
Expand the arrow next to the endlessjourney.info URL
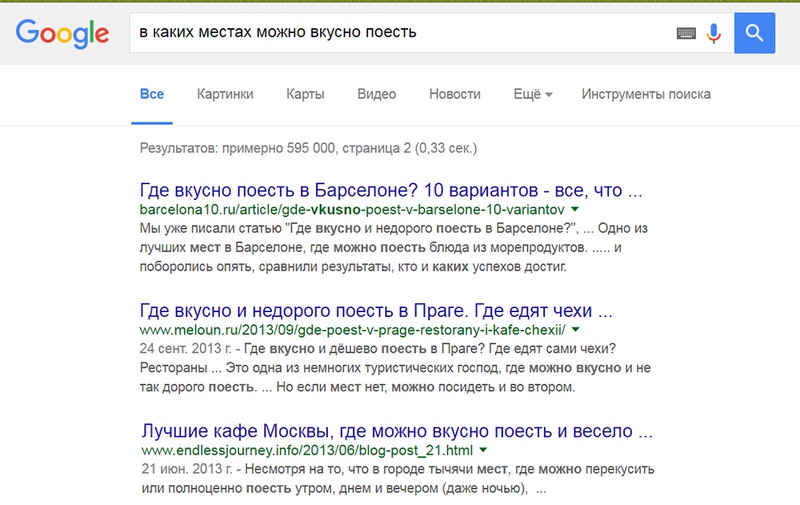point(484,451)
